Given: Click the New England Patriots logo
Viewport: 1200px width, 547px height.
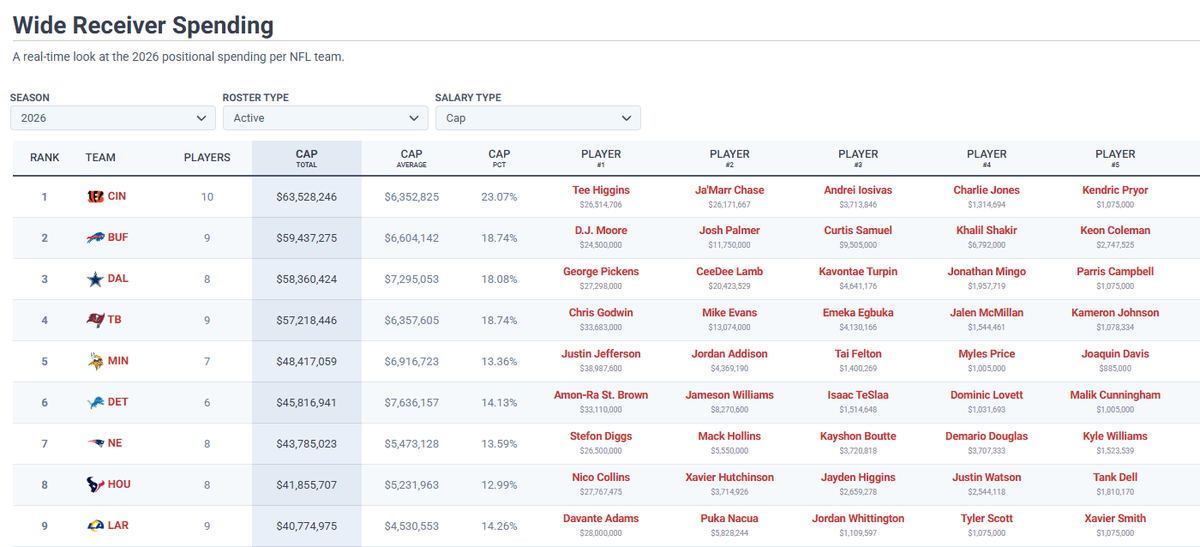Looking at the screenshot, I should pos(95,443).
